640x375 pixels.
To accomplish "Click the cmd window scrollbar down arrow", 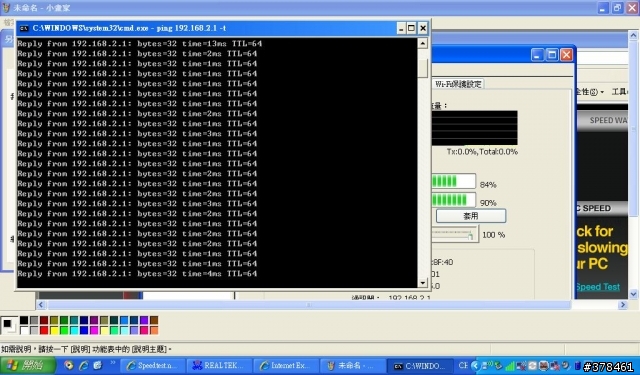I will (x=423, y=282).
